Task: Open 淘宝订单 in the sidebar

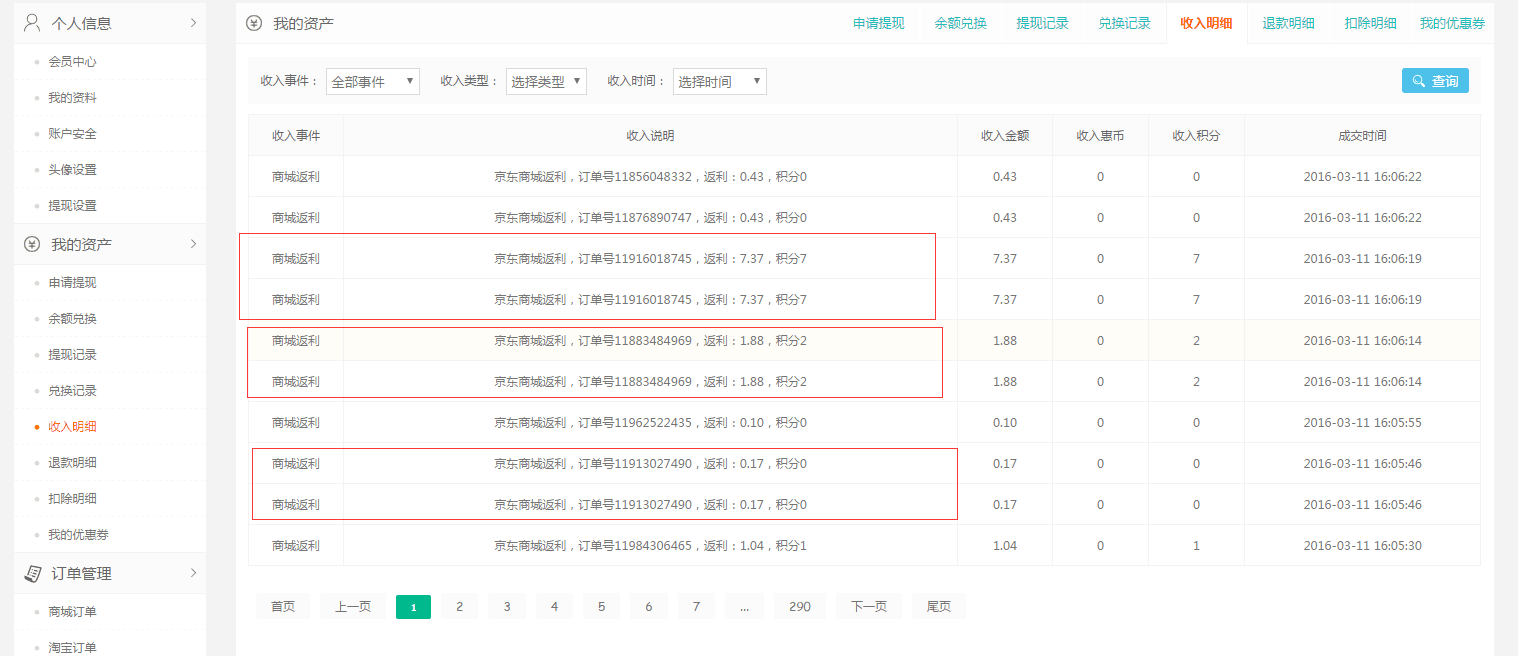Action: [x=72, y=647]
